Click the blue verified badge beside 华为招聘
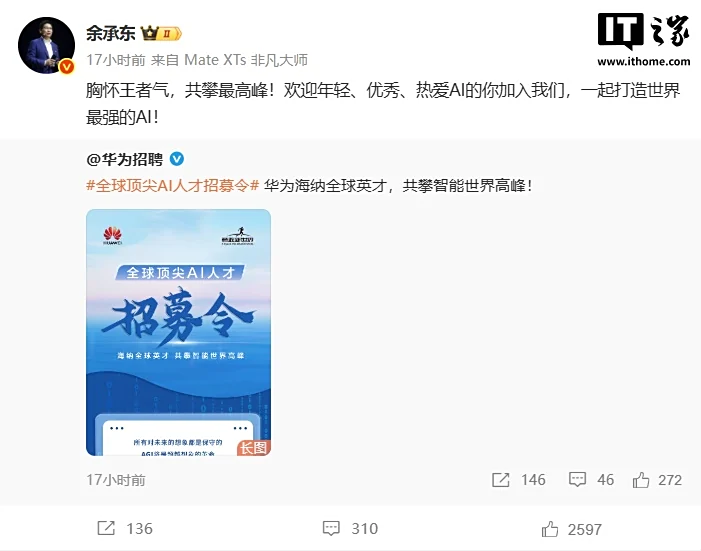The image size is (701, 551). coord(177,159)
